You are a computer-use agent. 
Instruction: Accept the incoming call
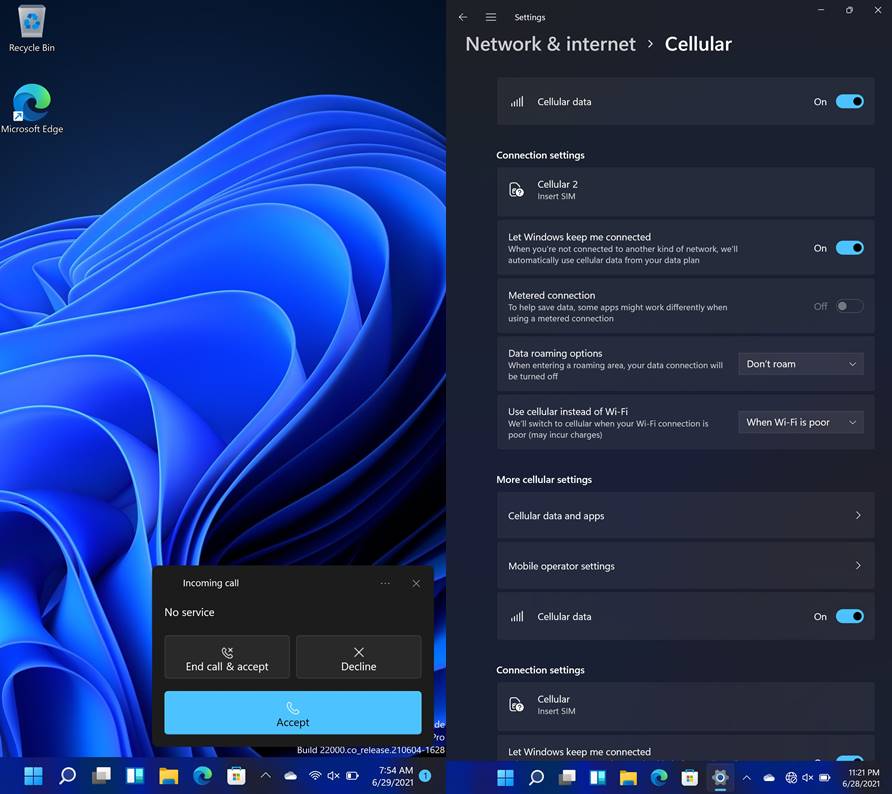(x=293, y=713)
